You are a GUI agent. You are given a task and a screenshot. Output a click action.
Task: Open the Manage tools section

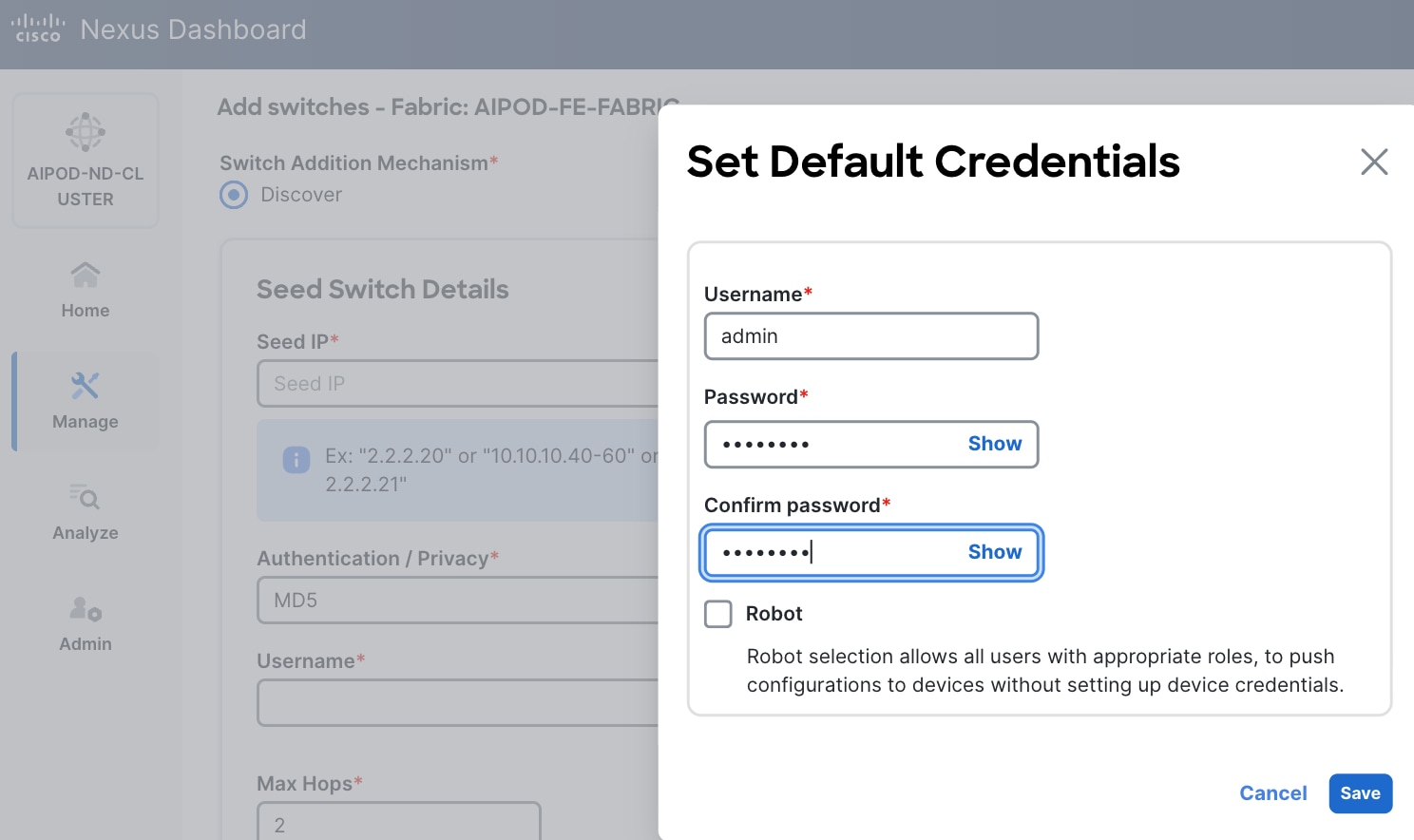(86, 401)
